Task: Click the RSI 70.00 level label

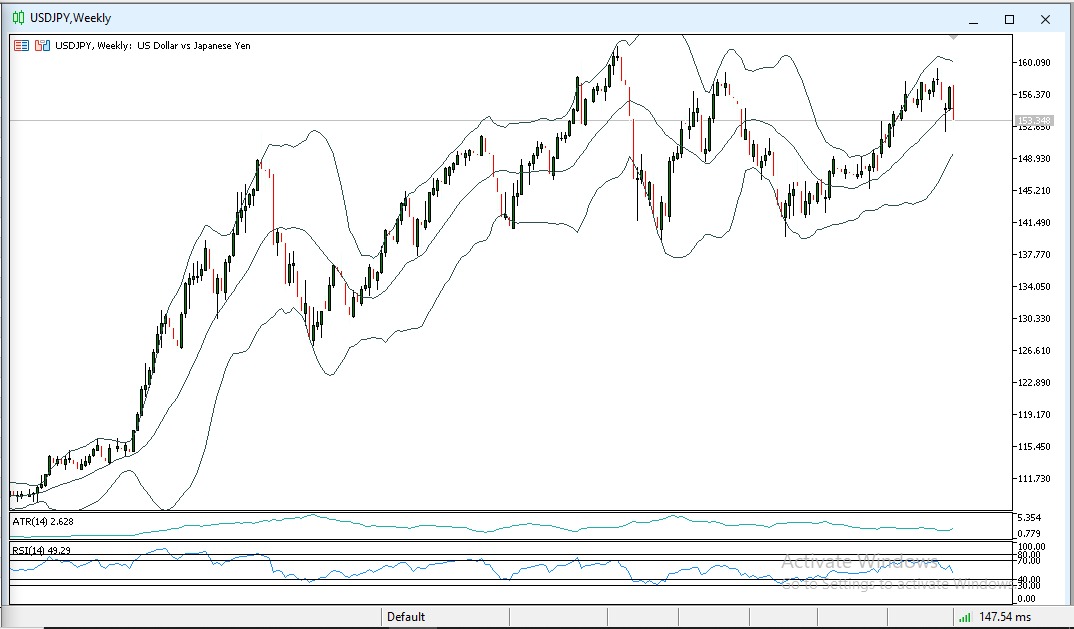Action: [1030, 560]
